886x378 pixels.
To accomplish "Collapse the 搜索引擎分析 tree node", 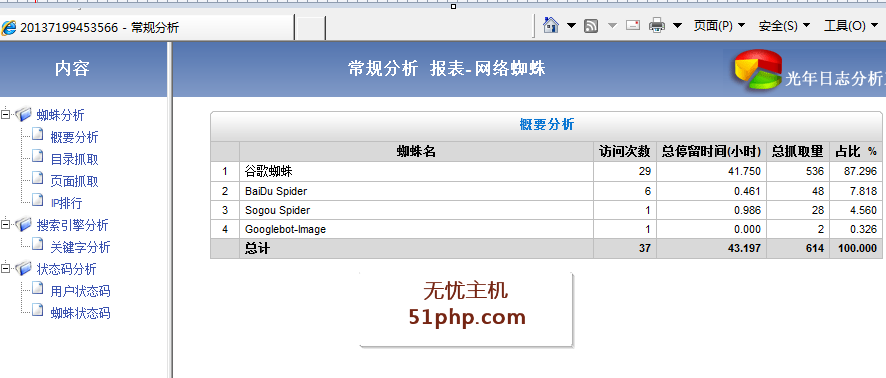I will click(6, 224).
